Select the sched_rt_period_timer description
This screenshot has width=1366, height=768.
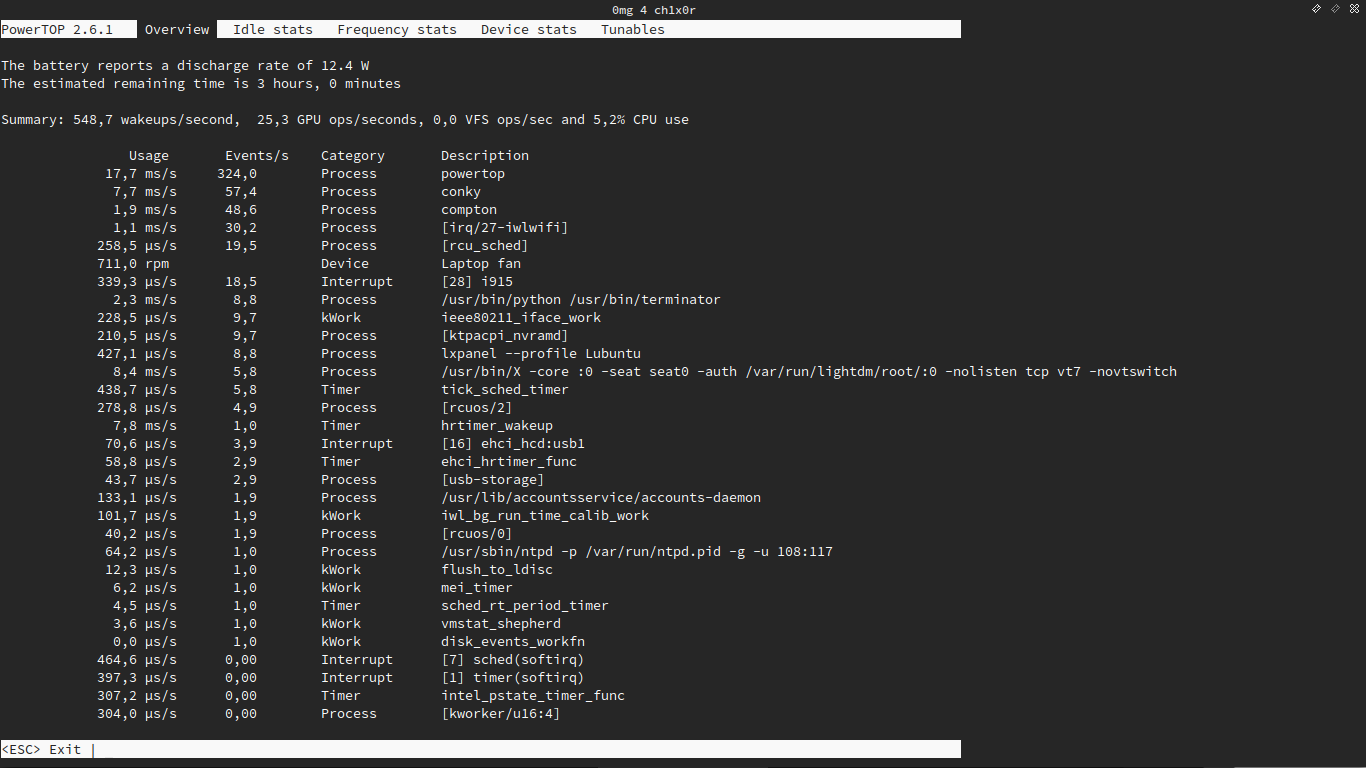point(525,605)
